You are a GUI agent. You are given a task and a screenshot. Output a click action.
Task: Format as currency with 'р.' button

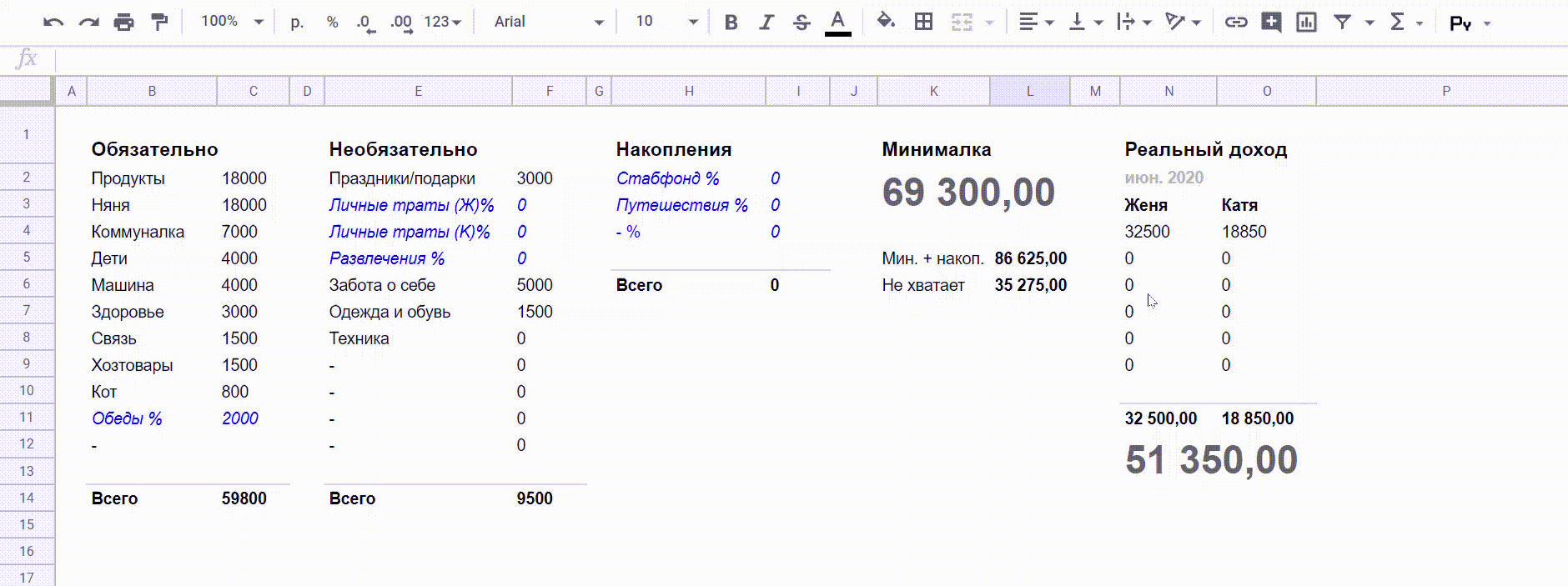point(297,23)
